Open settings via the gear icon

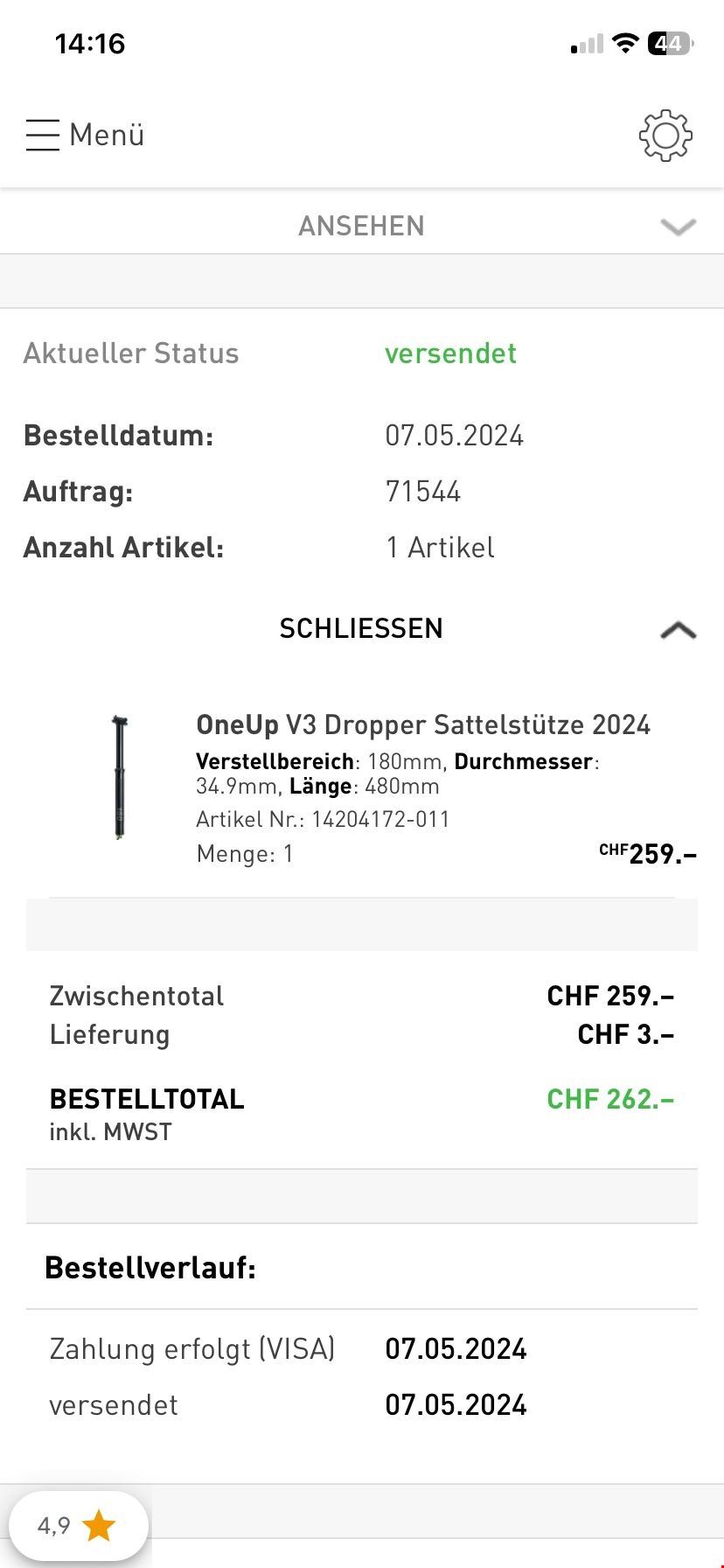[x=665, y=136]
